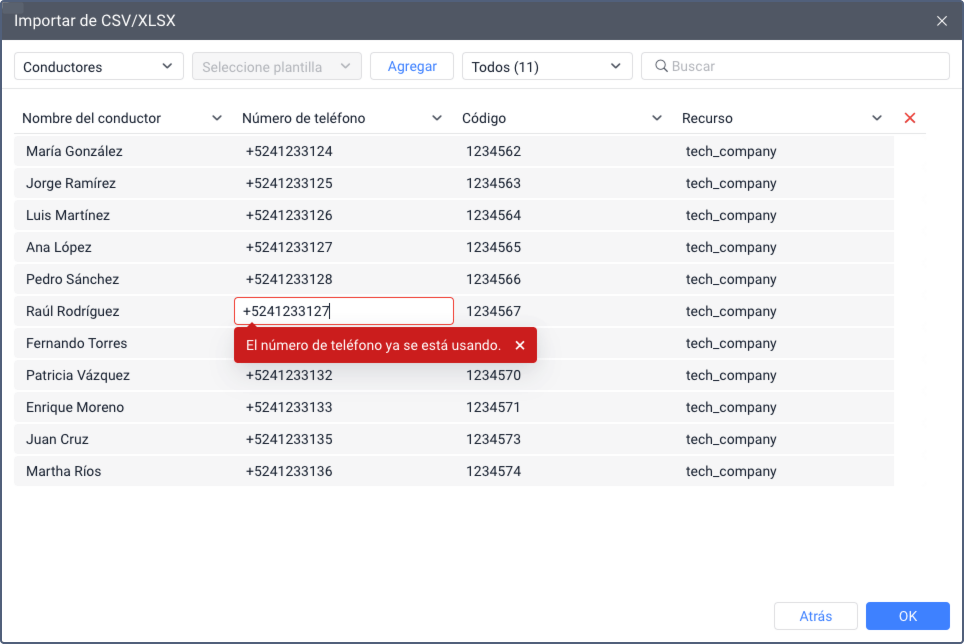This screenshot has height=644, width=964.
Task: Expand the Recurso column chevron
Action: click(877, 118)
